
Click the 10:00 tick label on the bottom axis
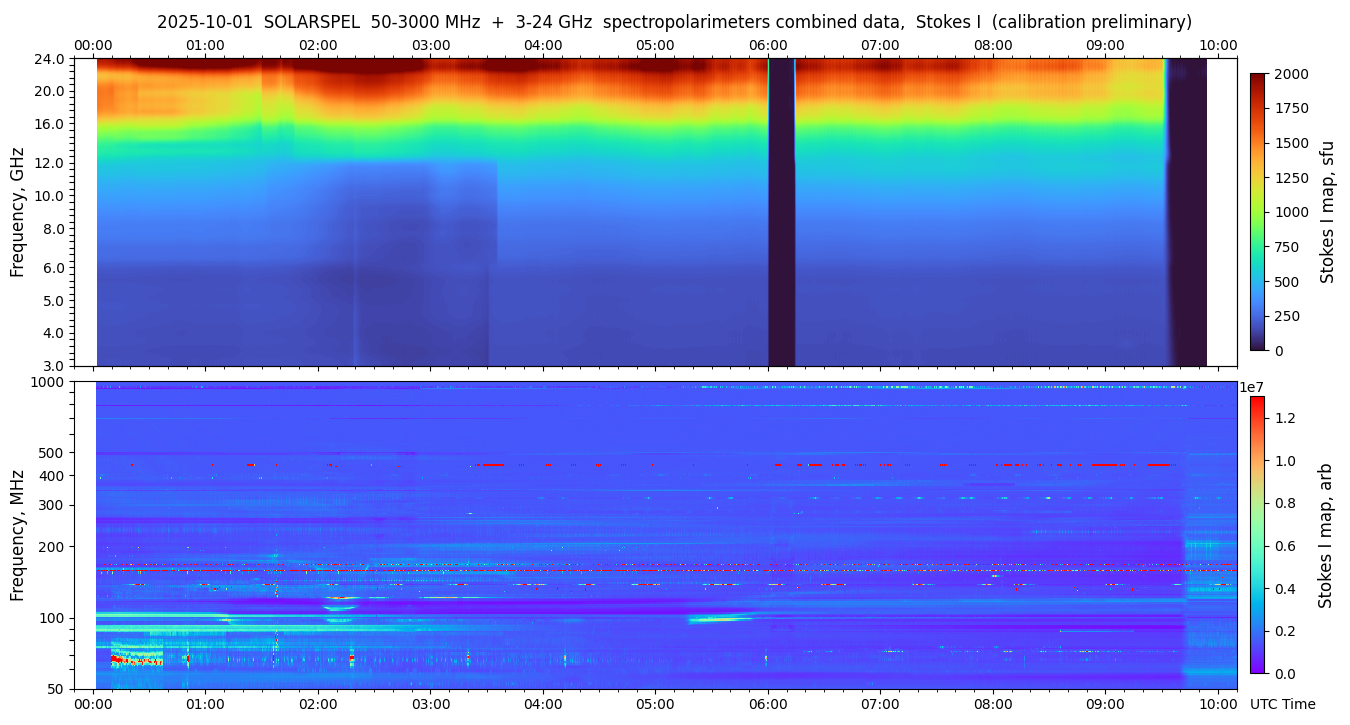1217,704
